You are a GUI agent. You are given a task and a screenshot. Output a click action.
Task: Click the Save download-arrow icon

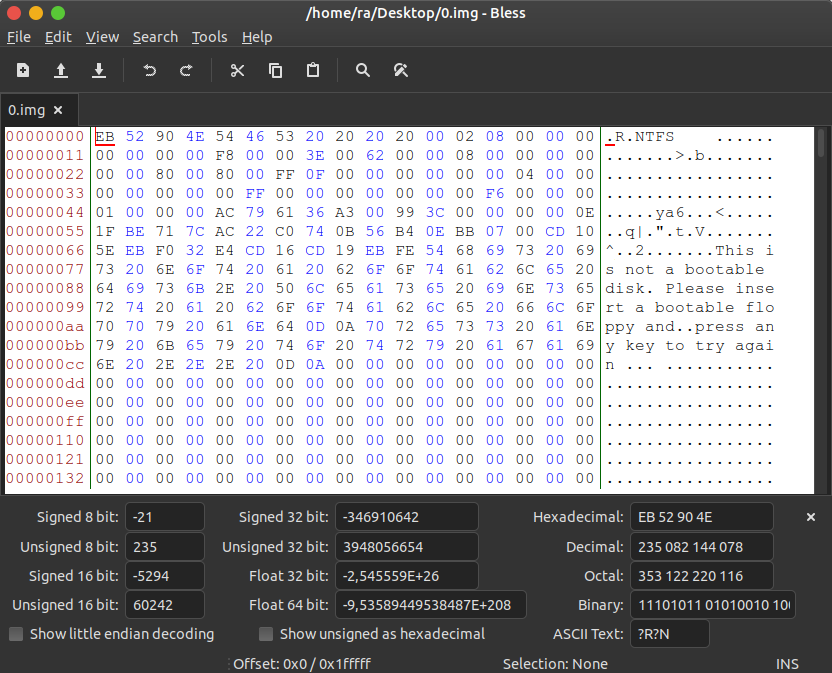(x=99, y=70)
